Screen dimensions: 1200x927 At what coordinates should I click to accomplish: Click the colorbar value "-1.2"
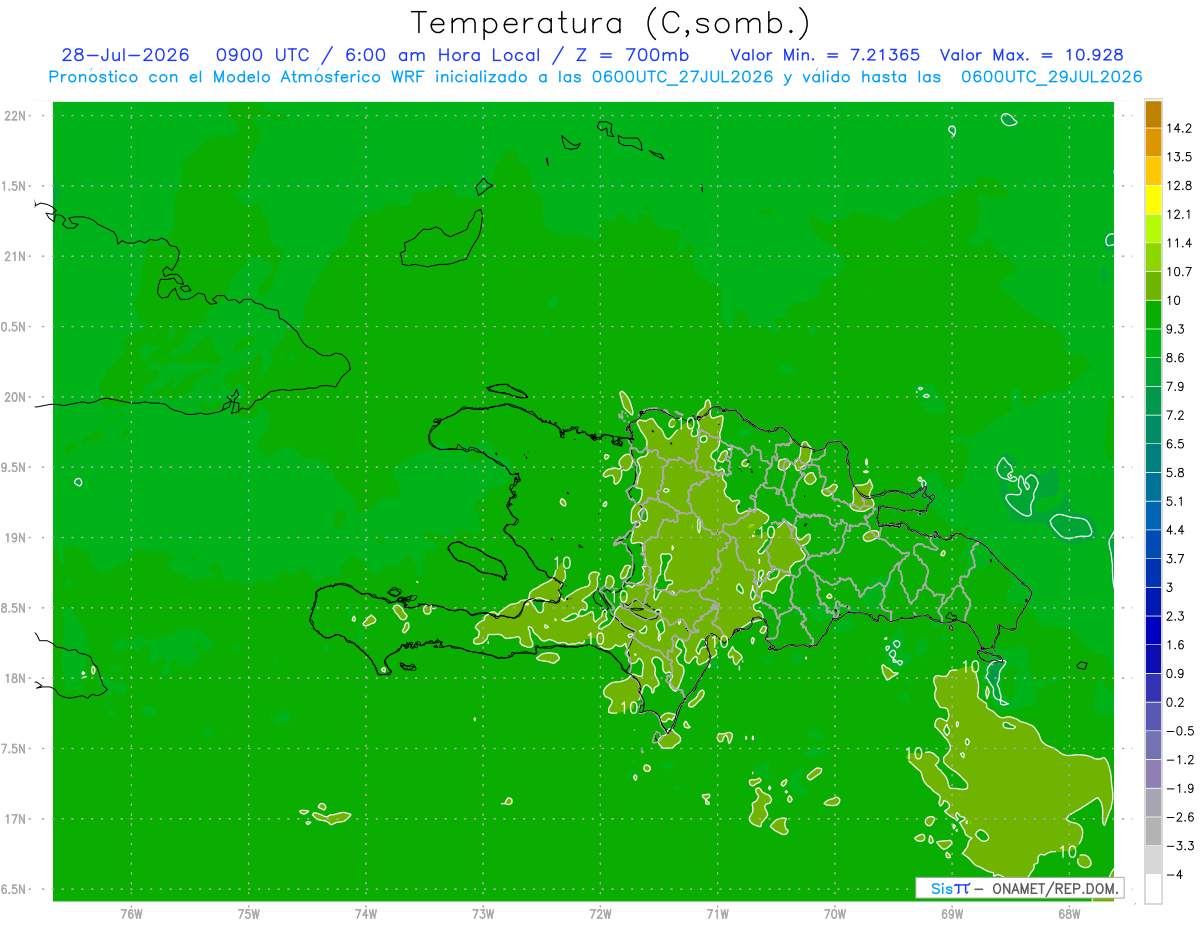(x=1181, y=760)
